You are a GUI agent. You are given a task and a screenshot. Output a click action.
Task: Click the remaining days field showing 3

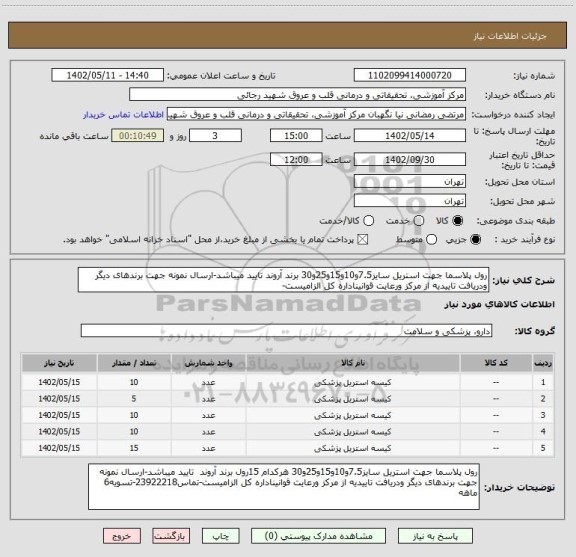[x=215, y=136]
